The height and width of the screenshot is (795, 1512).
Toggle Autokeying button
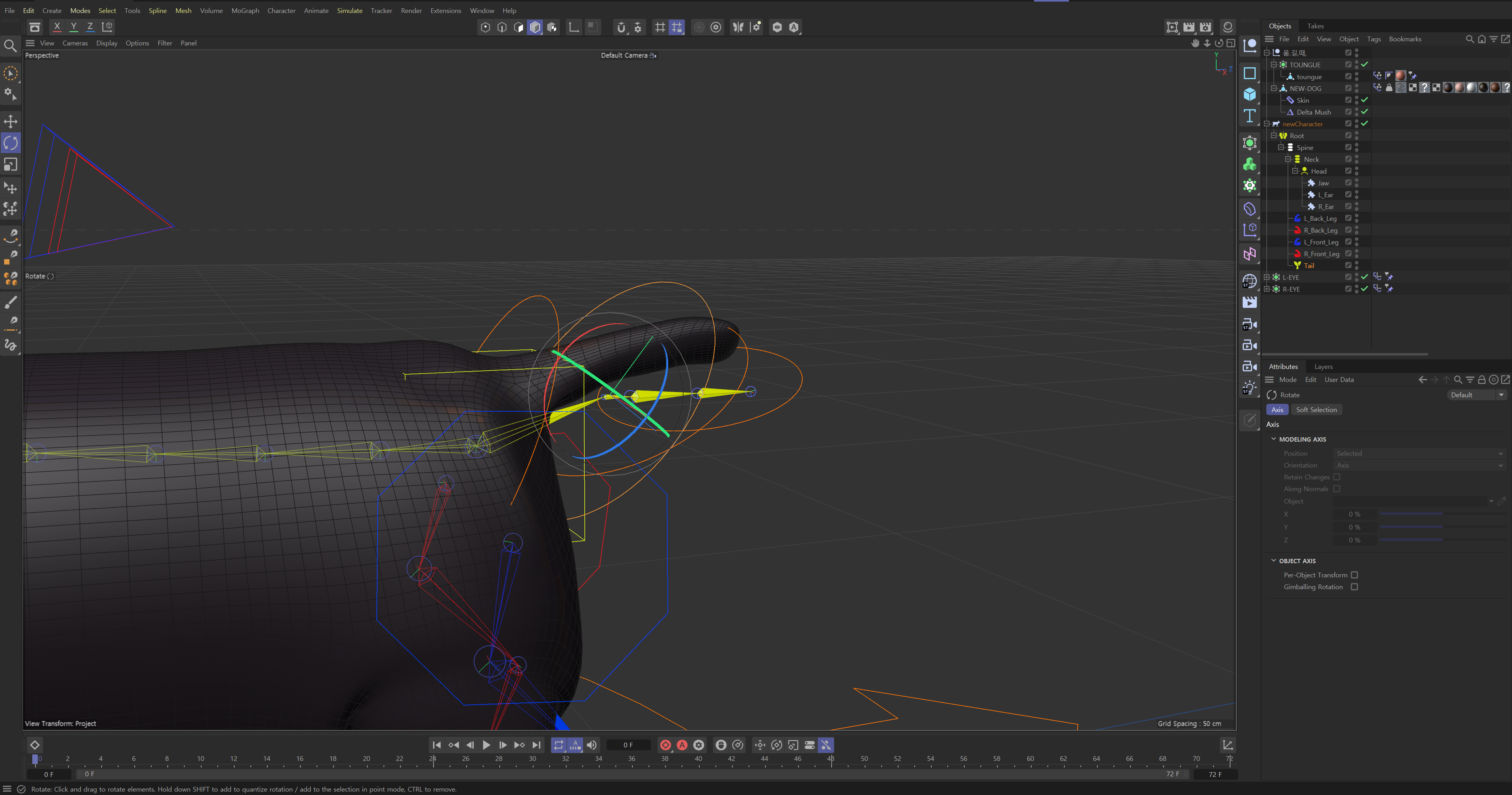(x=682, y=745)
